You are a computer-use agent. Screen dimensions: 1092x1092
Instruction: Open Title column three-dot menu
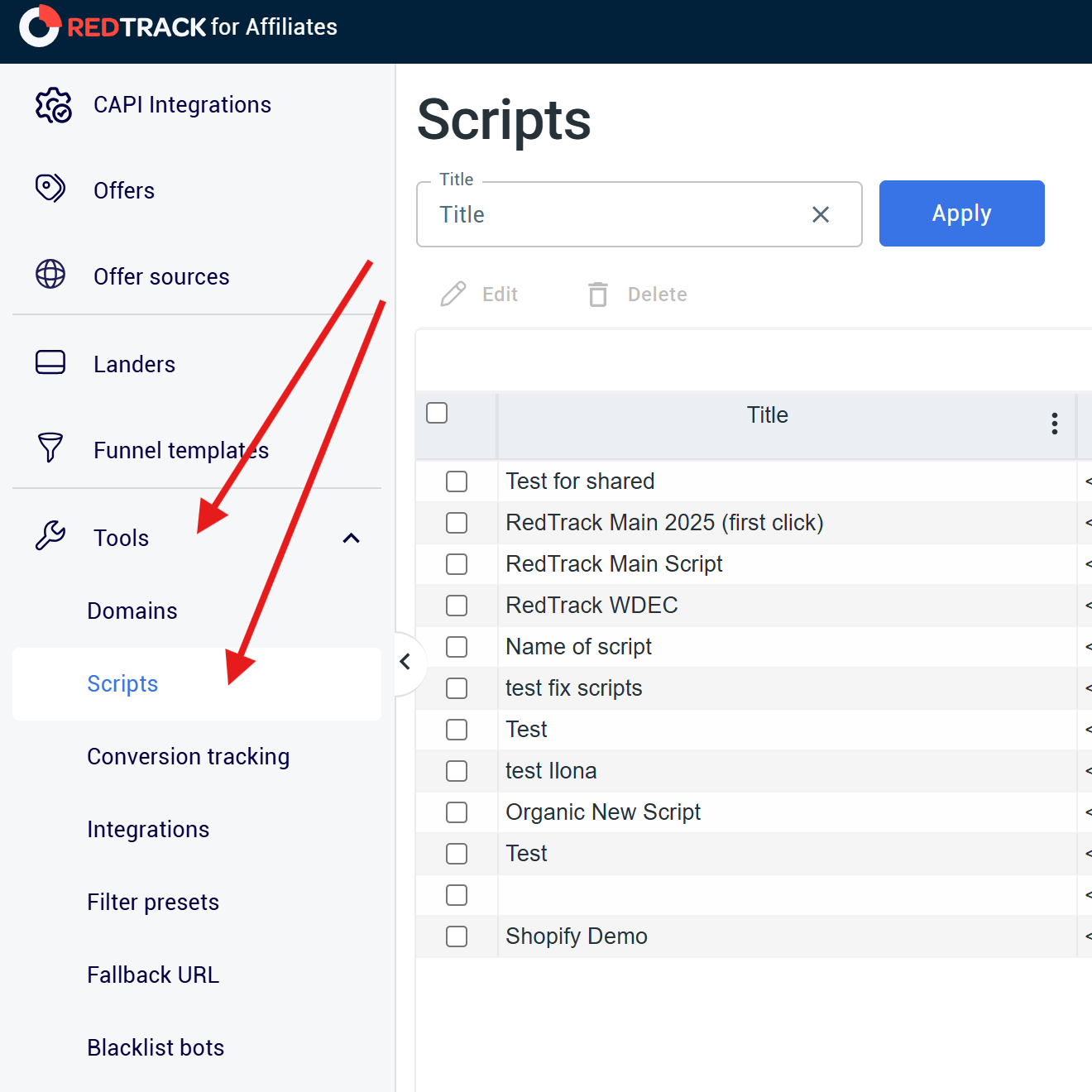(x=1055, y=424)
